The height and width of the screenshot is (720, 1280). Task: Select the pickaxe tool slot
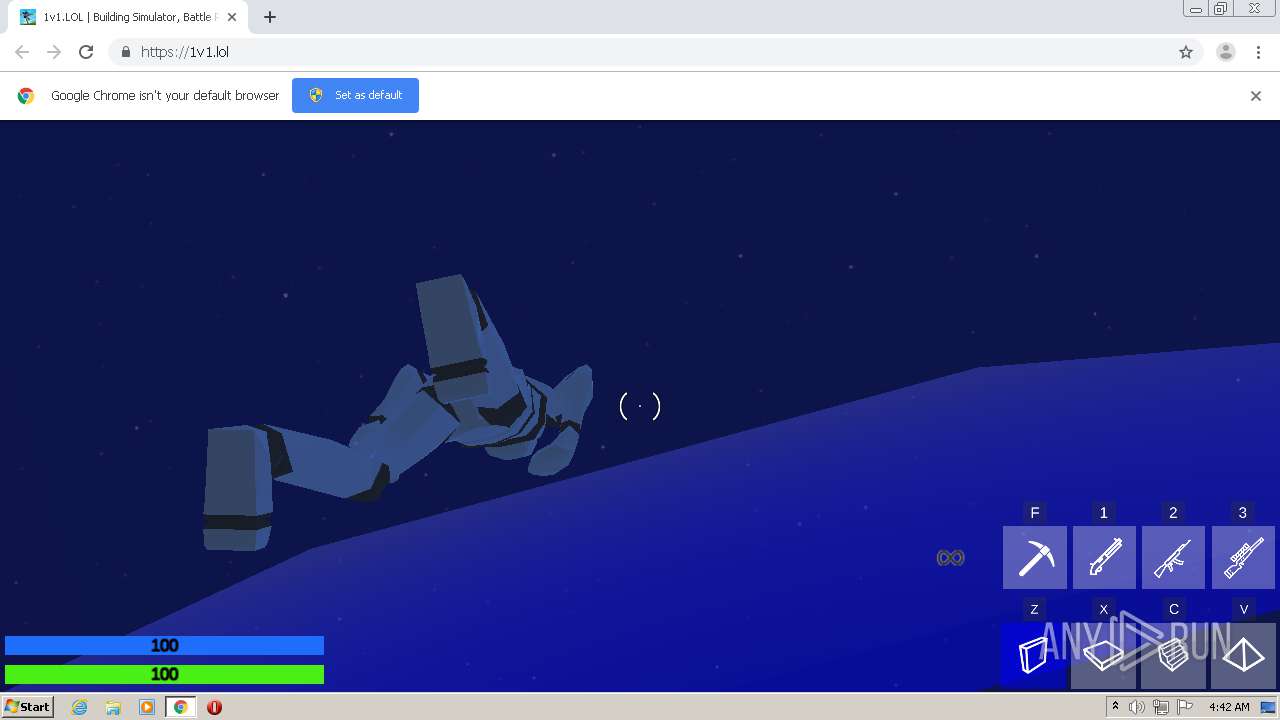1035,557
